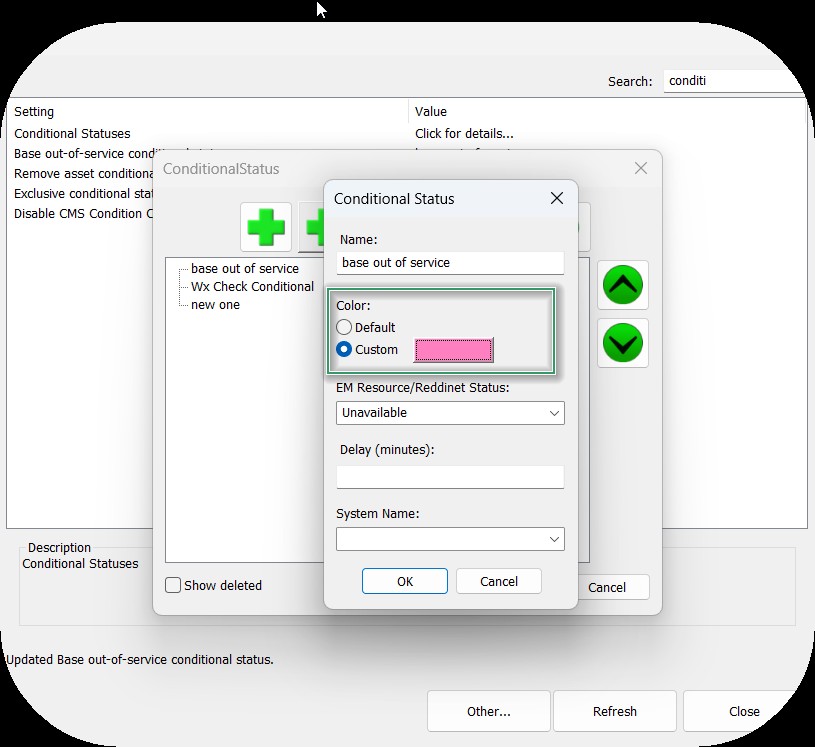The height and width of the screenshot is (747, 815).
Task: Click the Name input field
Action: click(x=450, y=263)
